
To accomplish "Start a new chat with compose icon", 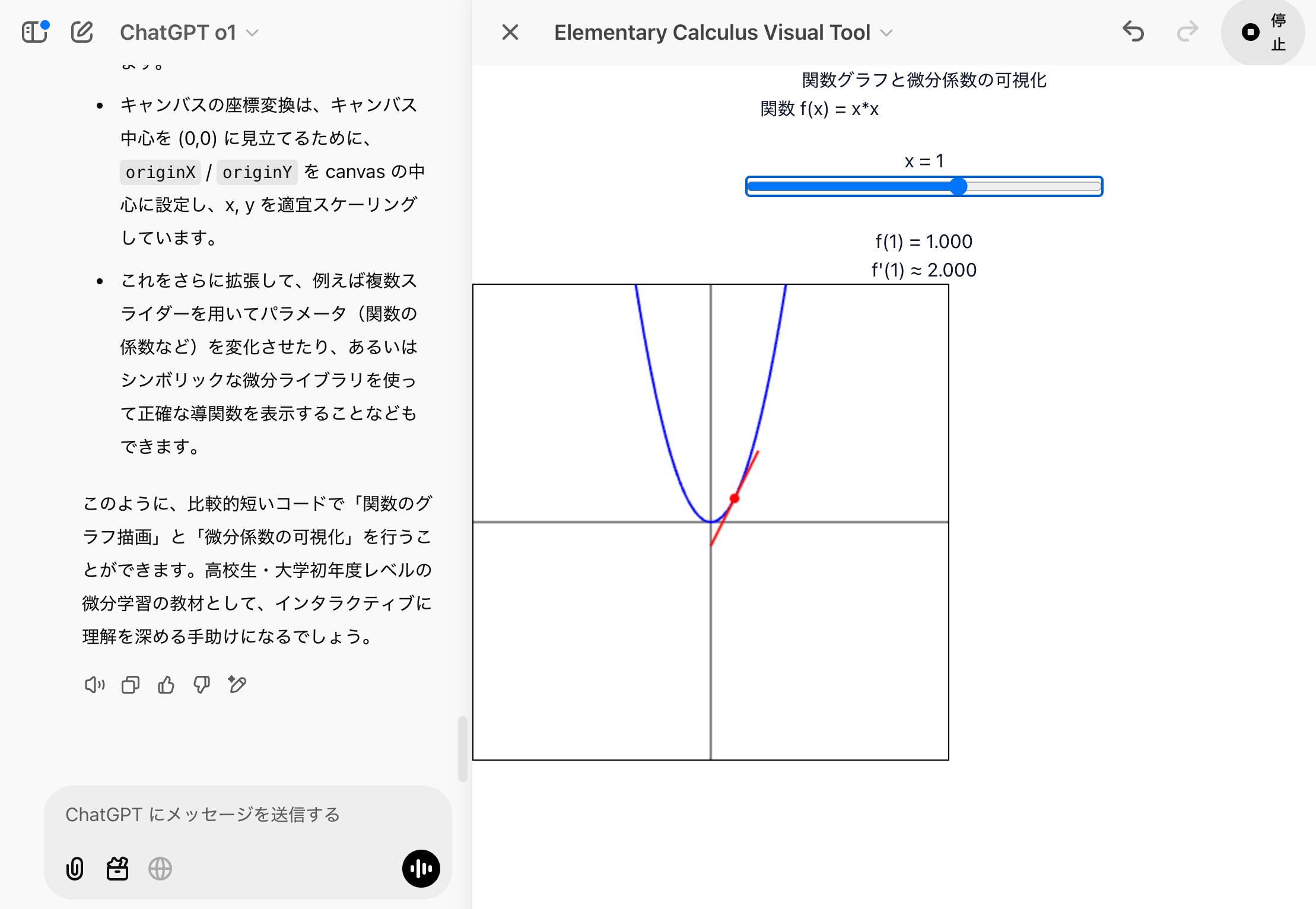I will pyautogui.click(x=82, y=32).
